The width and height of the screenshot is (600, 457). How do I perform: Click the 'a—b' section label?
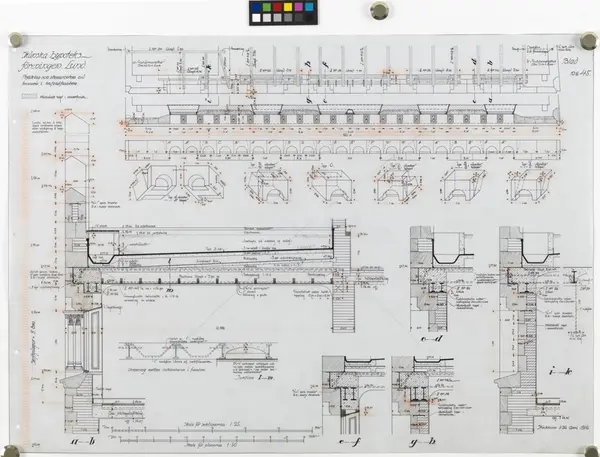coord(83,442)
